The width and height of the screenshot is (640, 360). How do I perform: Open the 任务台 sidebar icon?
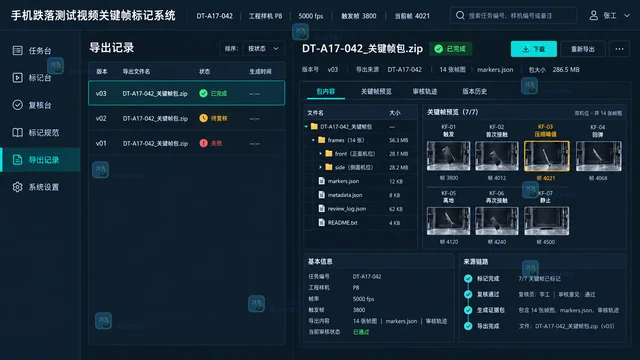pos(18,51)
